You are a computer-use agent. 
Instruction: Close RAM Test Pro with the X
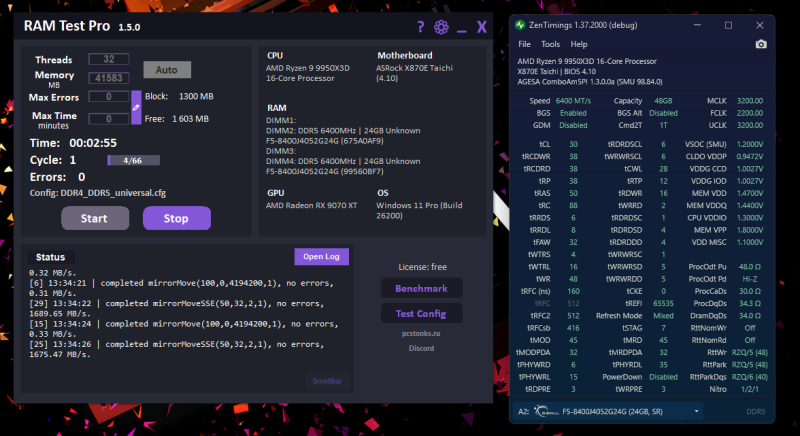pos(482,27)
